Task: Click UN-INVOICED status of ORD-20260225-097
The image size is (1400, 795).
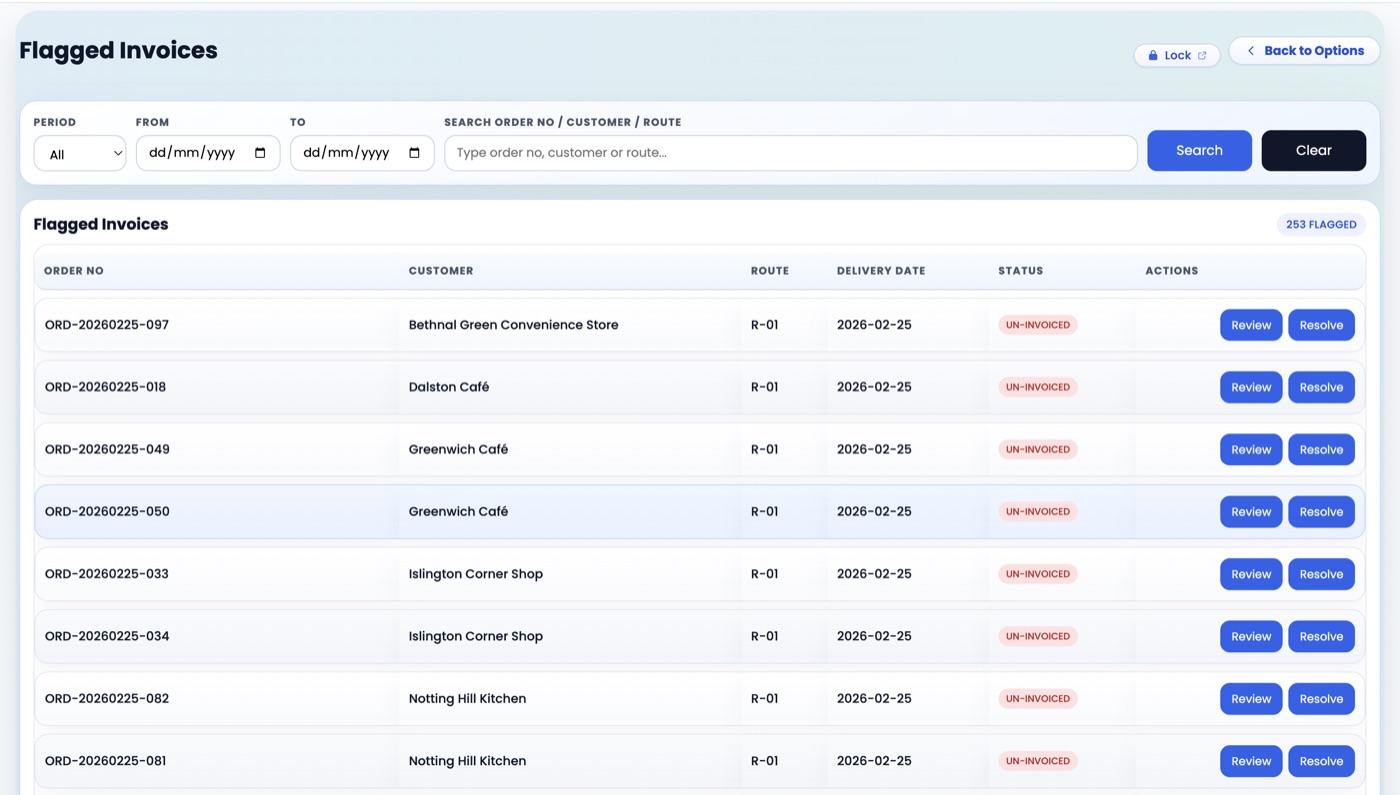Action: (1038, 325)
